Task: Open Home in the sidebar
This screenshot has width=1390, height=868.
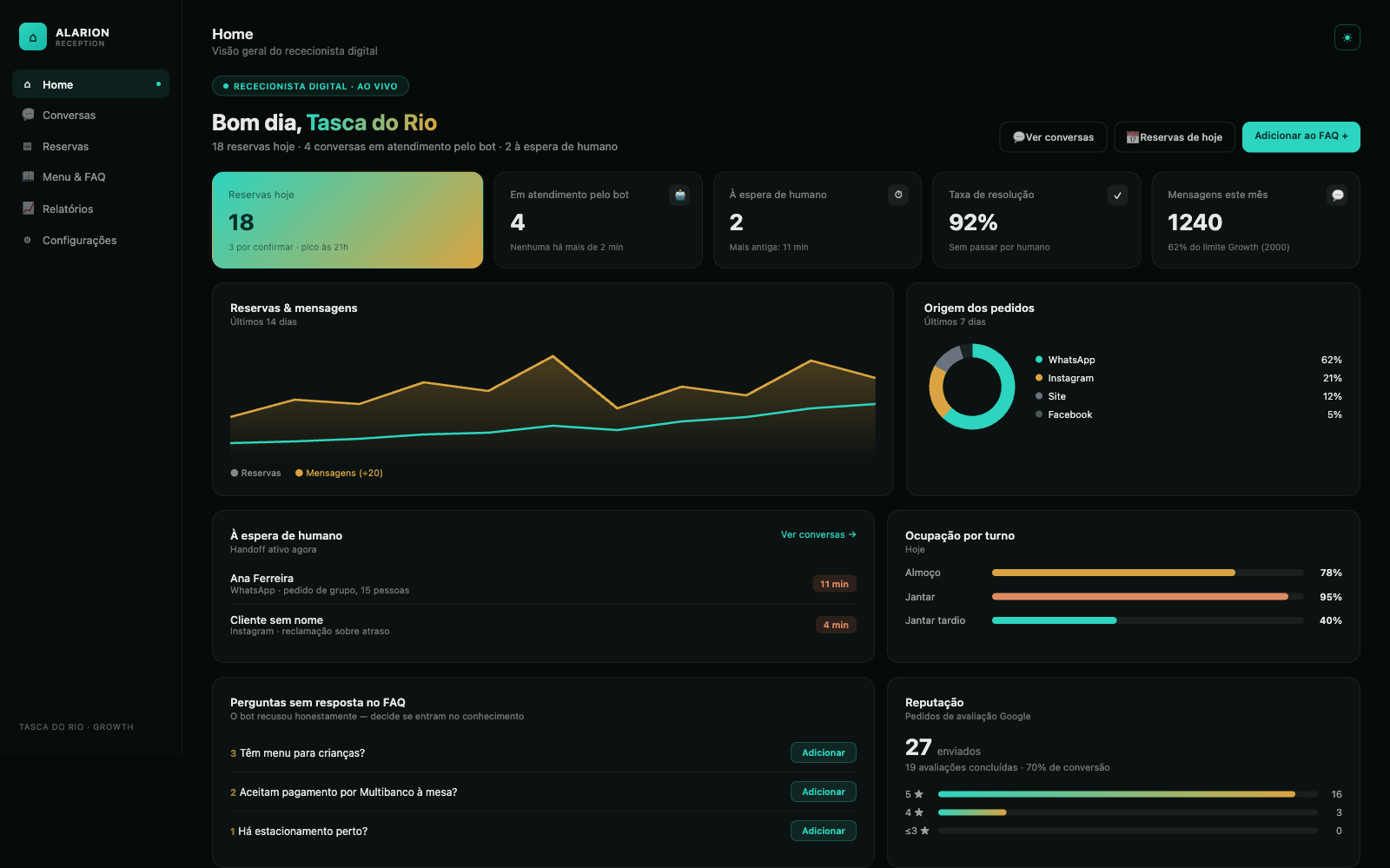Action: [x=90, y=84]
